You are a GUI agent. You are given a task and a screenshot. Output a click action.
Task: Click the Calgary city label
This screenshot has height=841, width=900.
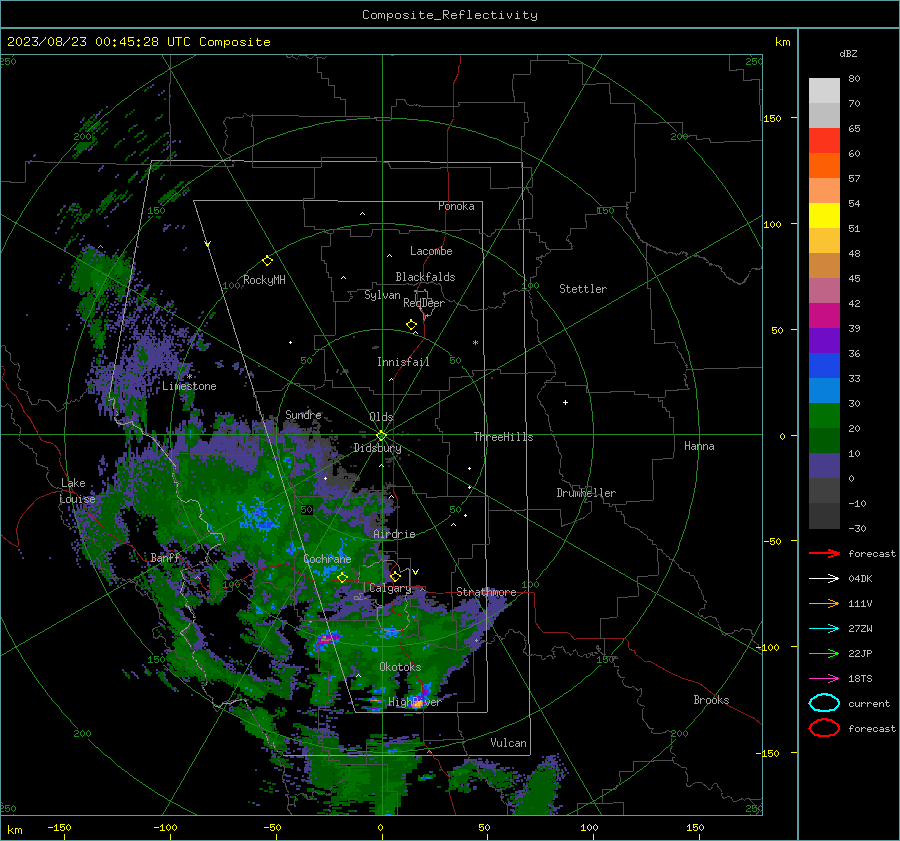(x=390, y=588)
